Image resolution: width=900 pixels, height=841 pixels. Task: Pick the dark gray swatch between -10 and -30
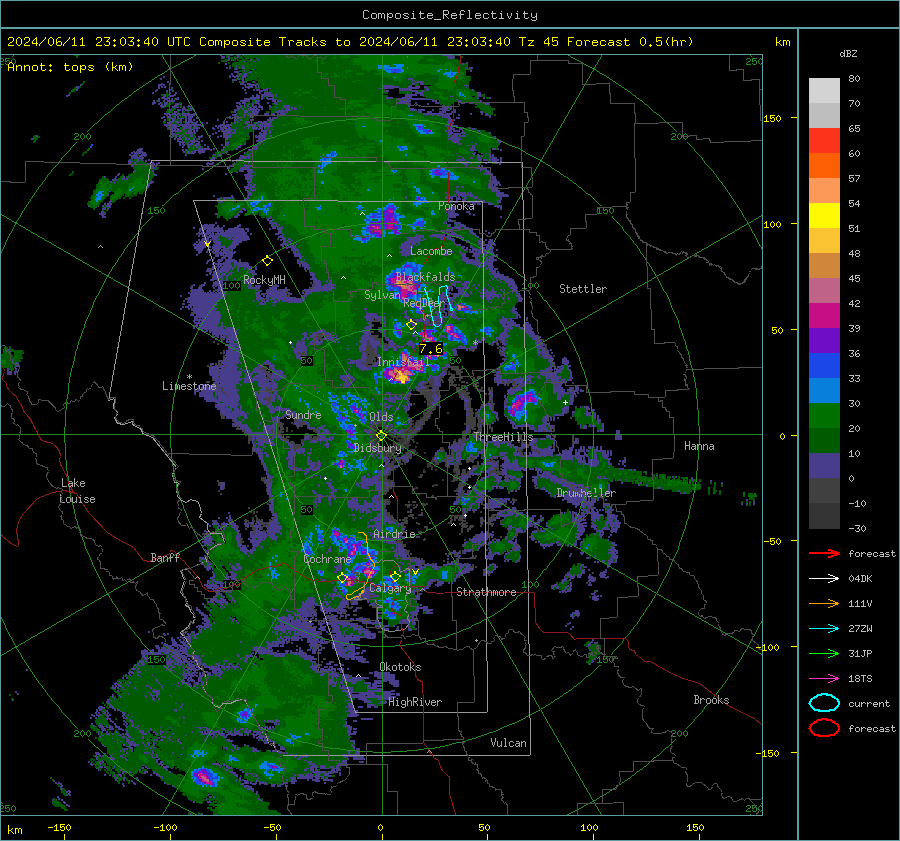click(824, 516)
